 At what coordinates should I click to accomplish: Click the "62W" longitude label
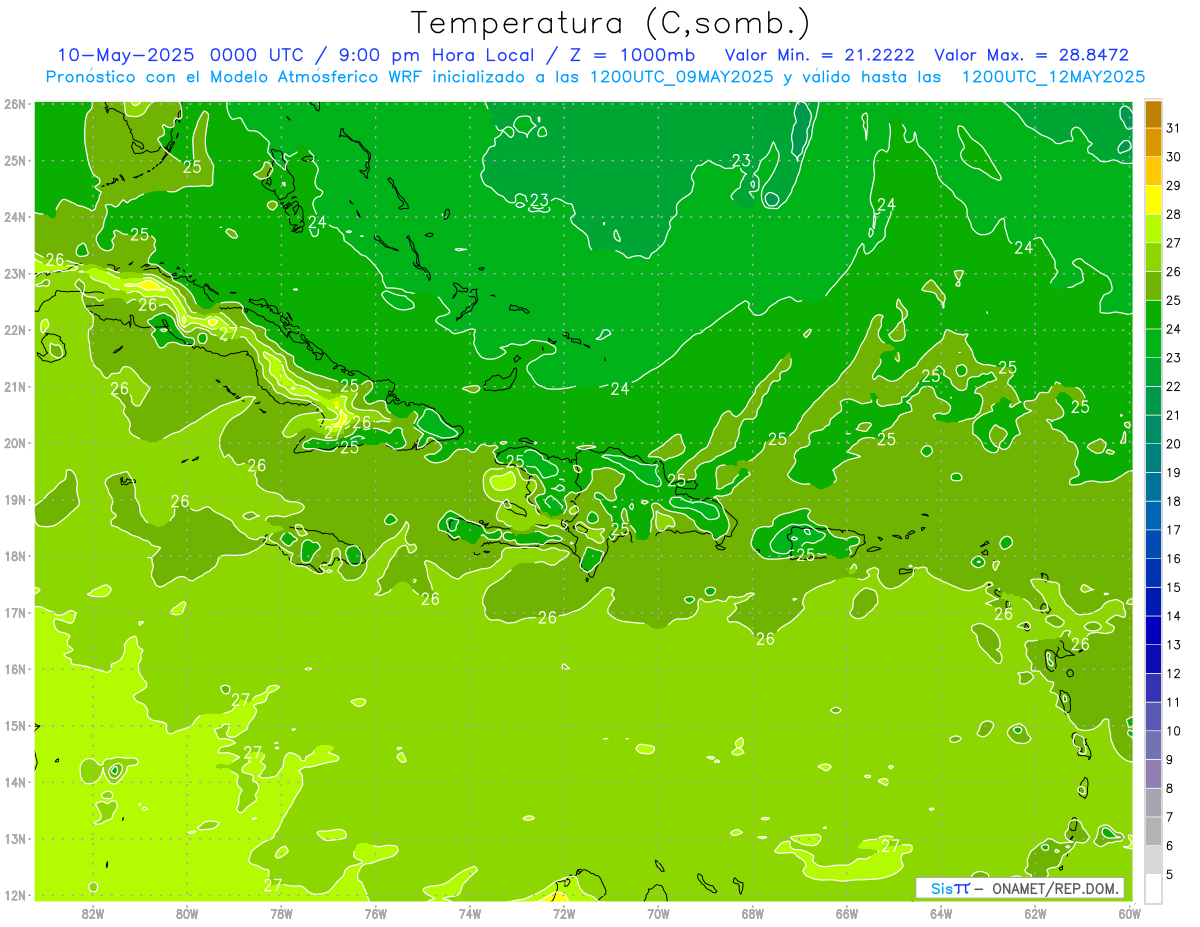coord(1035,912)
